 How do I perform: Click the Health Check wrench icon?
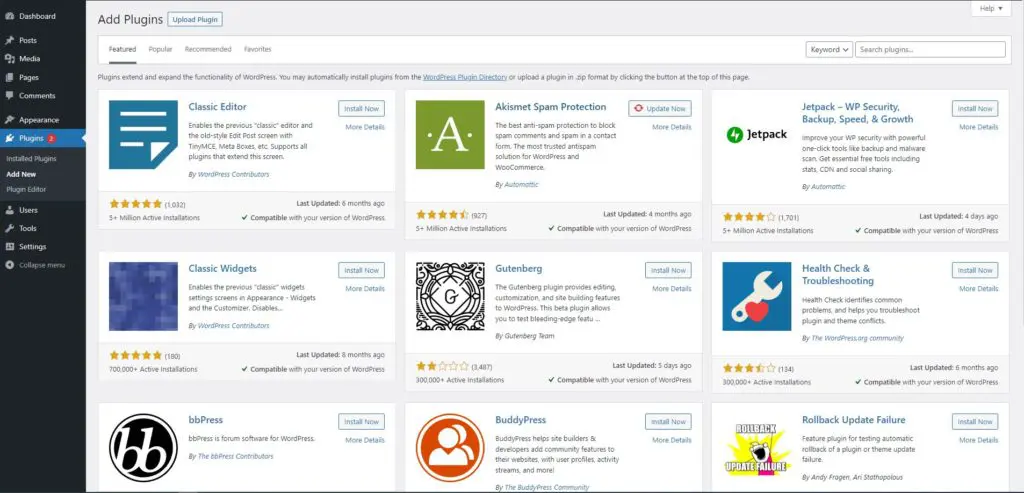(757, 296)
